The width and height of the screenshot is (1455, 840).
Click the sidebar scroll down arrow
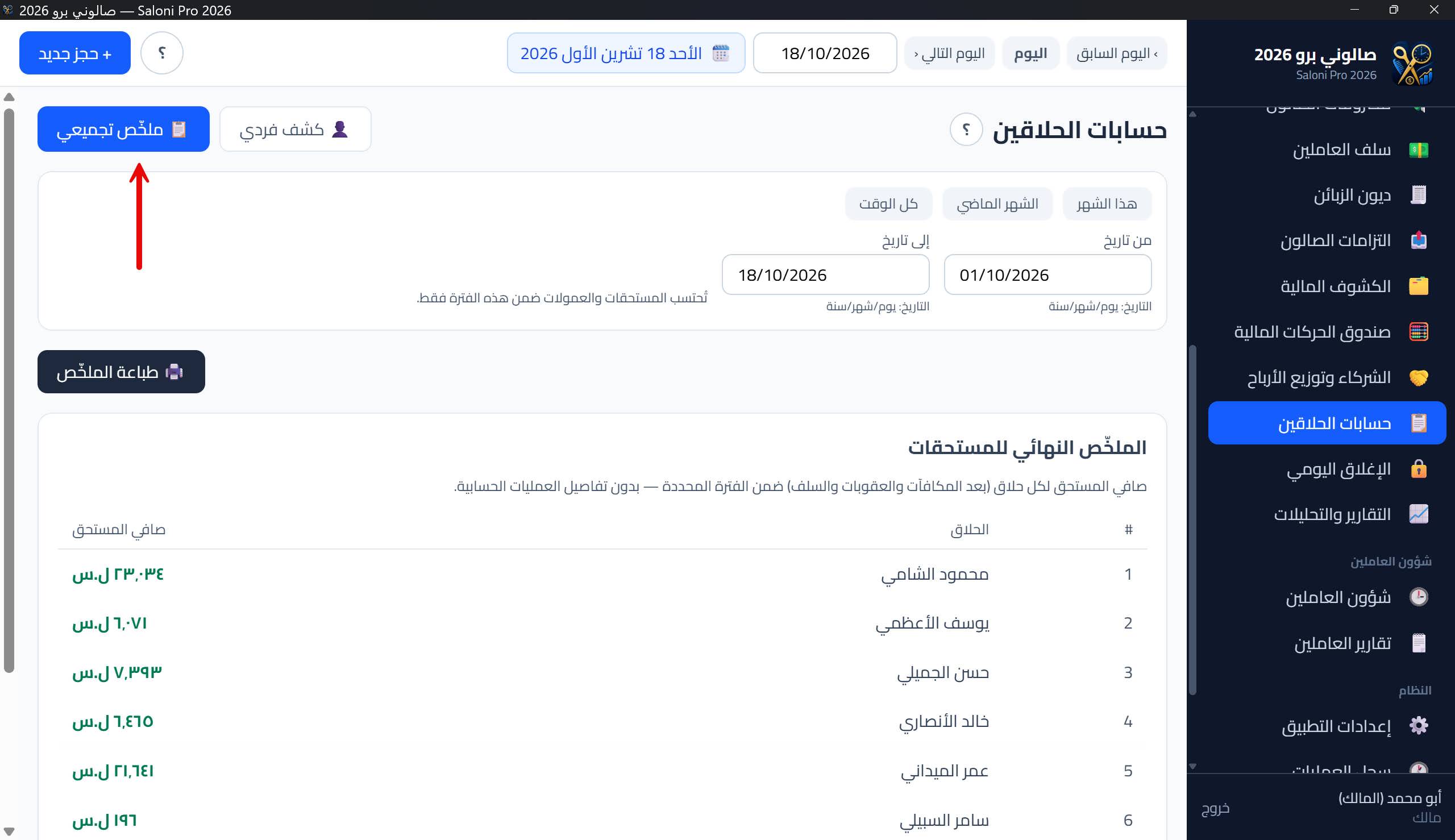click(1192, 766)
